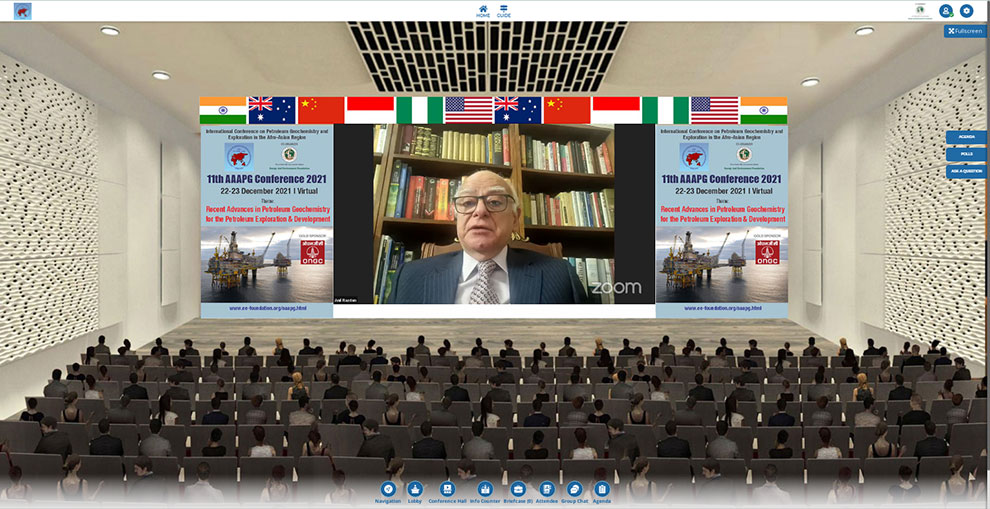
Task: Click the speaker's Zoom video feed
Action: point(494,213)
